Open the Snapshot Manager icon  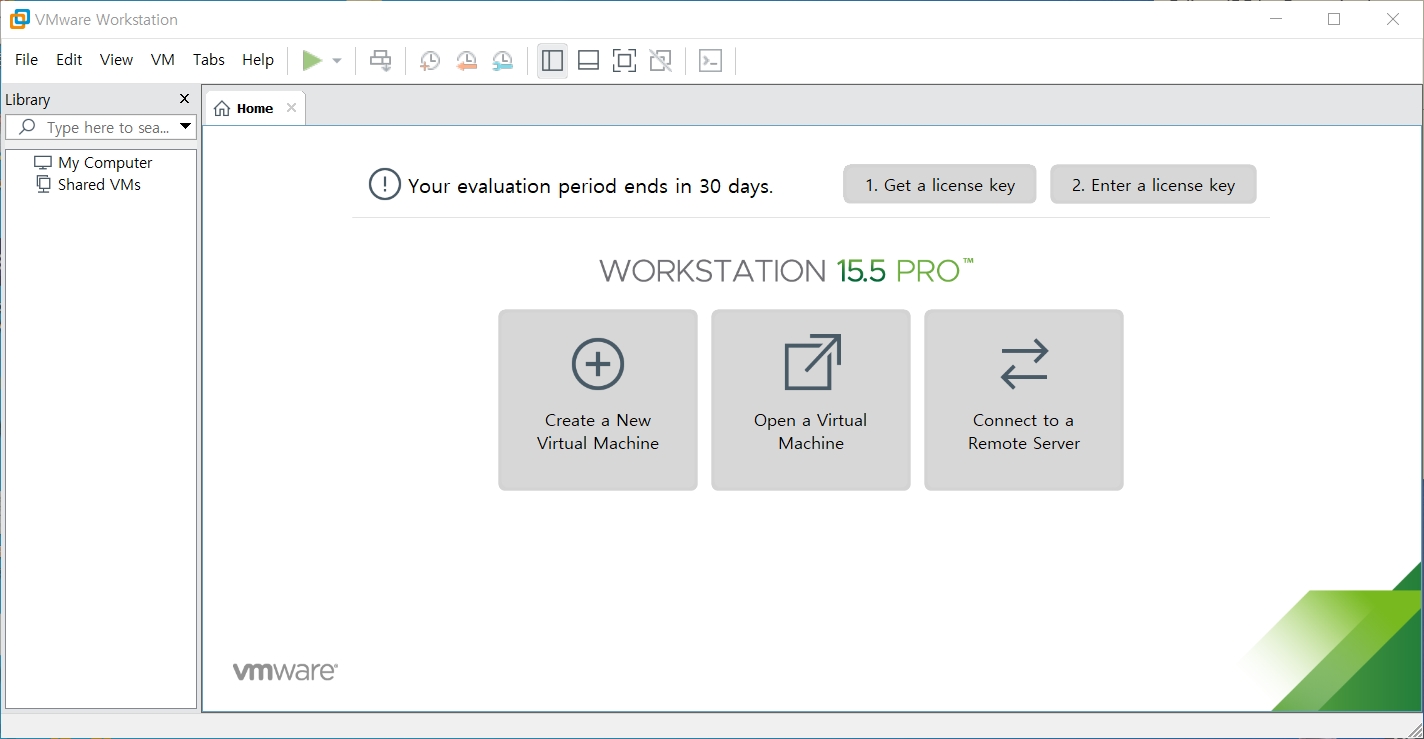(502, 61)
